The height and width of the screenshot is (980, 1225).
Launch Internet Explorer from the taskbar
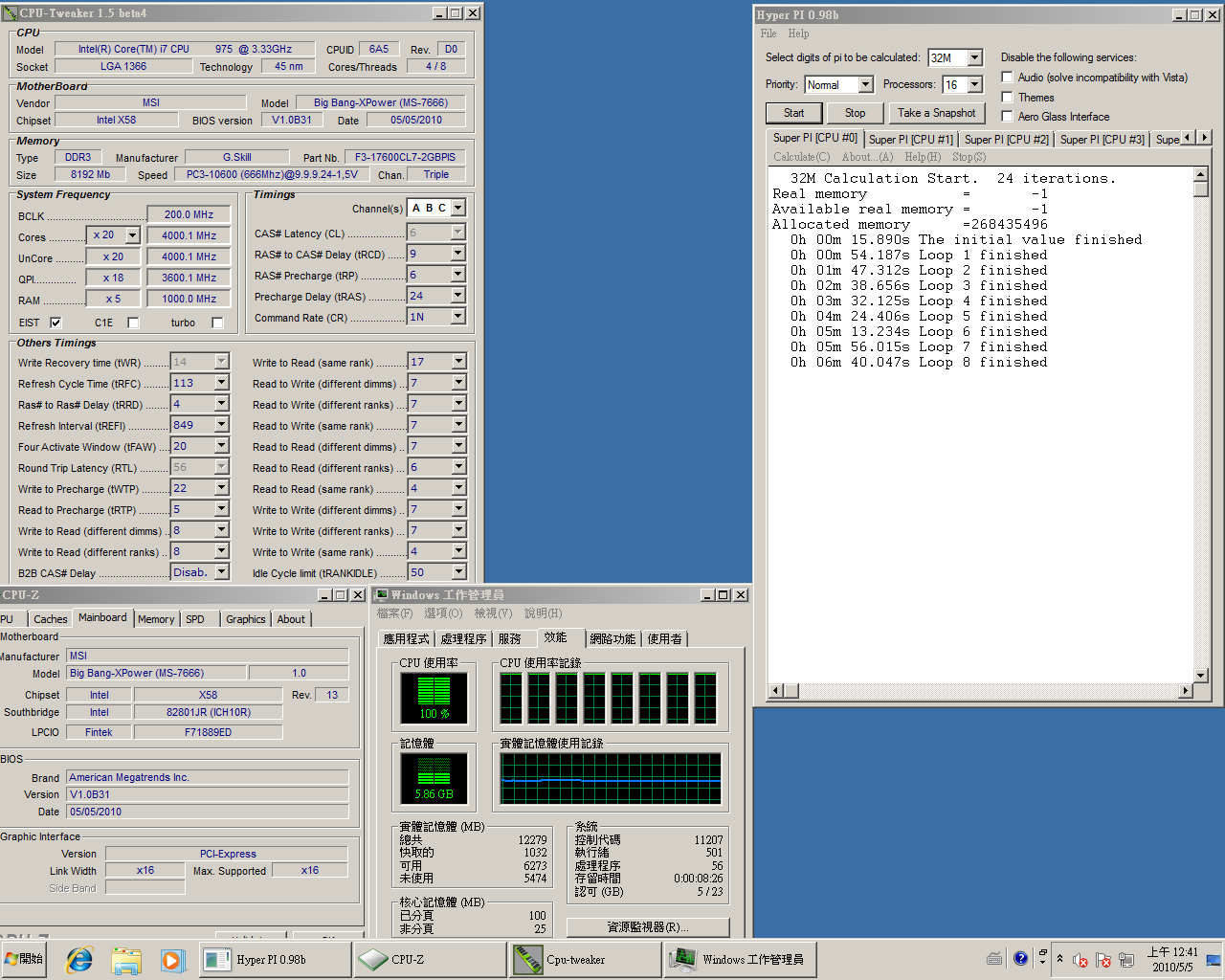coord(79,959)
